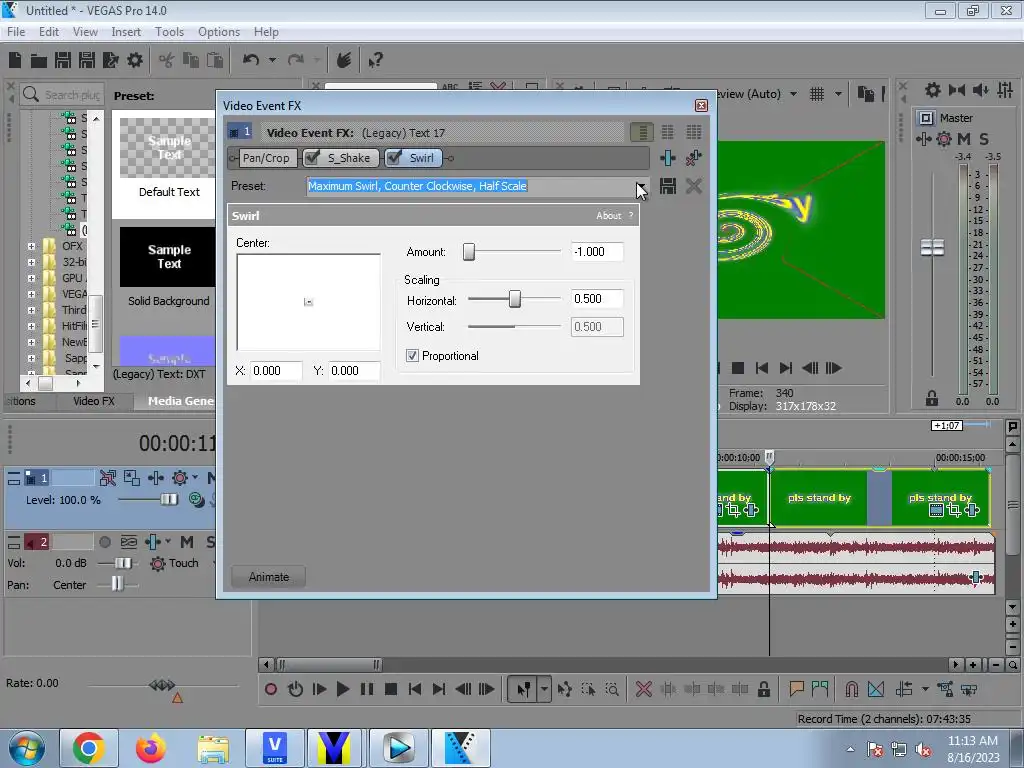This screenshot has height=768, width=1024.
Task: Open the File menu
Action: pos(16,32)
